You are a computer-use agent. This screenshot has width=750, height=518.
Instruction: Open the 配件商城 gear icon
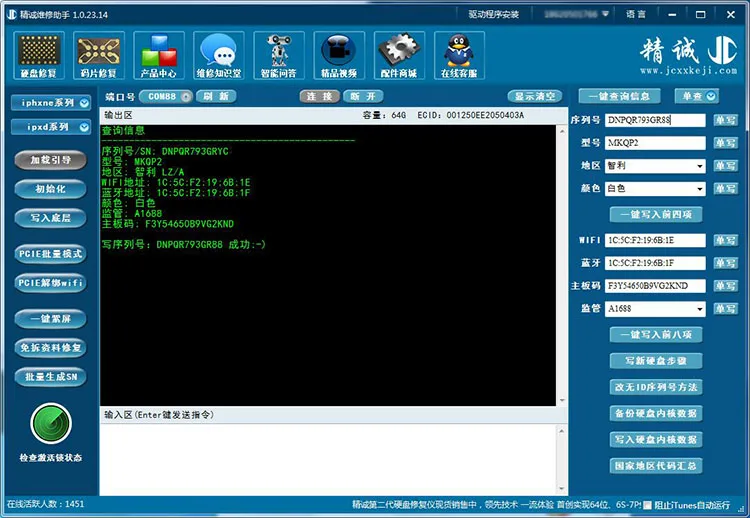[399, 55]
